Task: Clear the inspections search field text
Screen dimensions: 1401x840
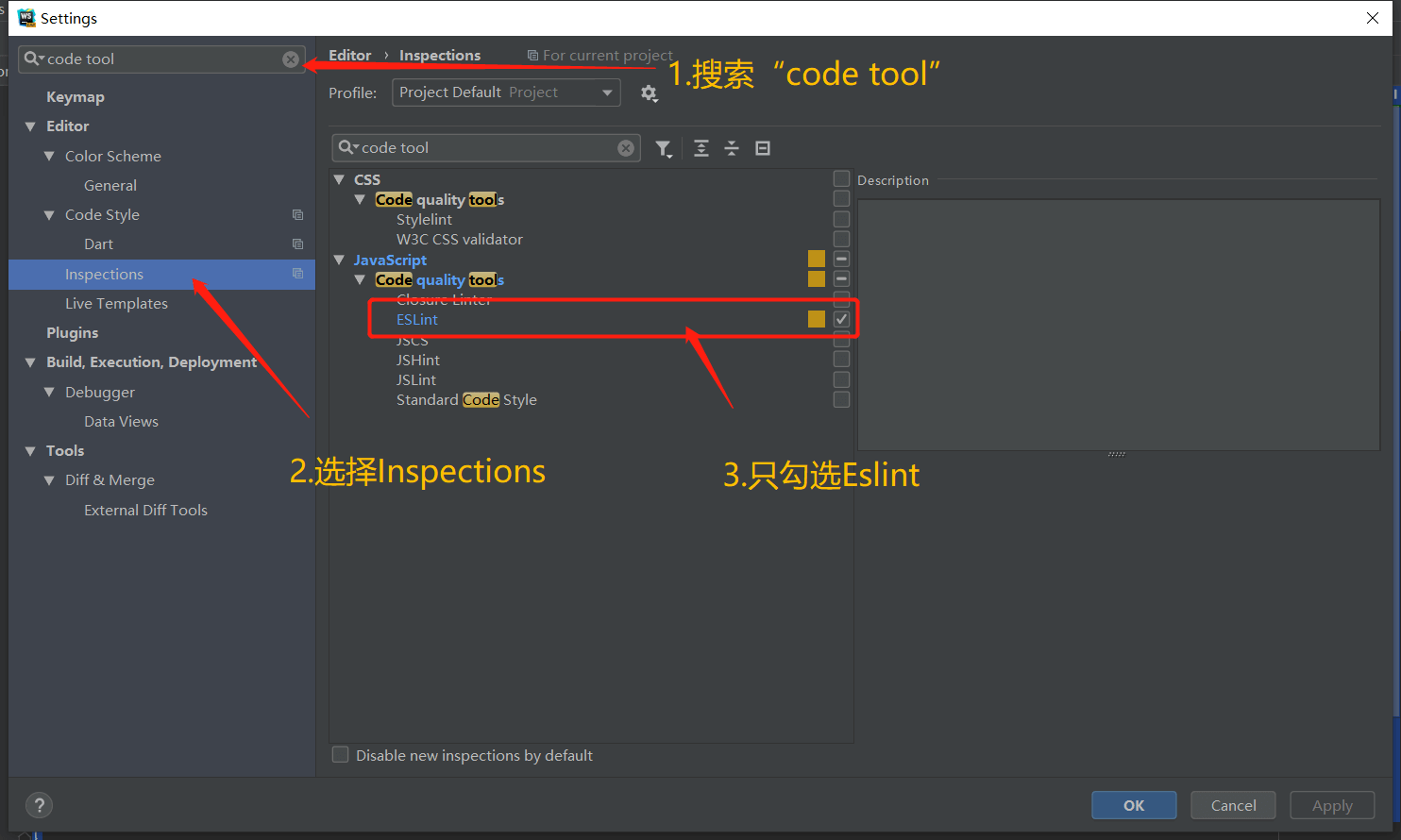Action: tap(626, 148)
